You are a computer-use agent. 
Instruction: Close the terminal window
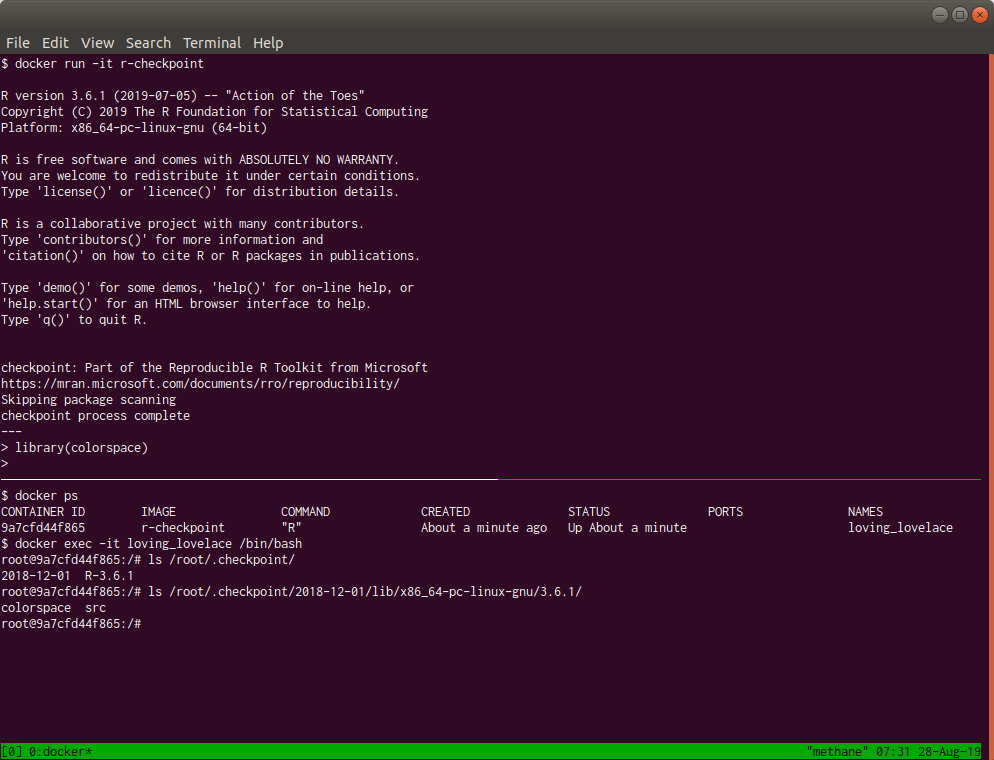pos(978,14)
